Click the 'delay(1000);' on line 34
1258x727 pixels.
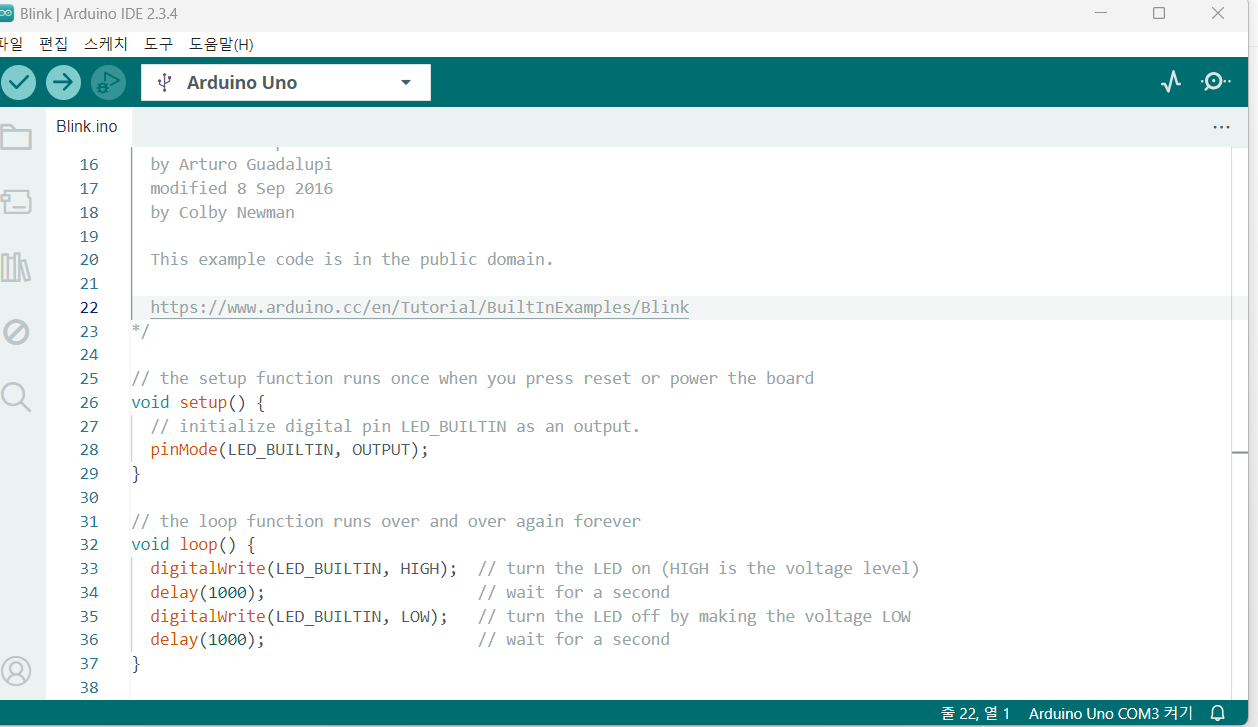[207, 592]
